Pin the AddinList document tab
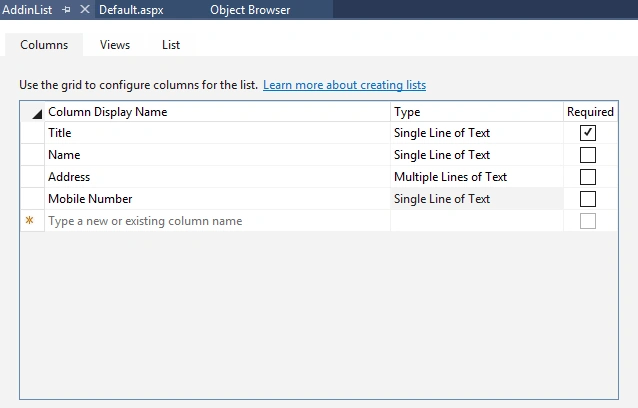 tap(66, 9)
